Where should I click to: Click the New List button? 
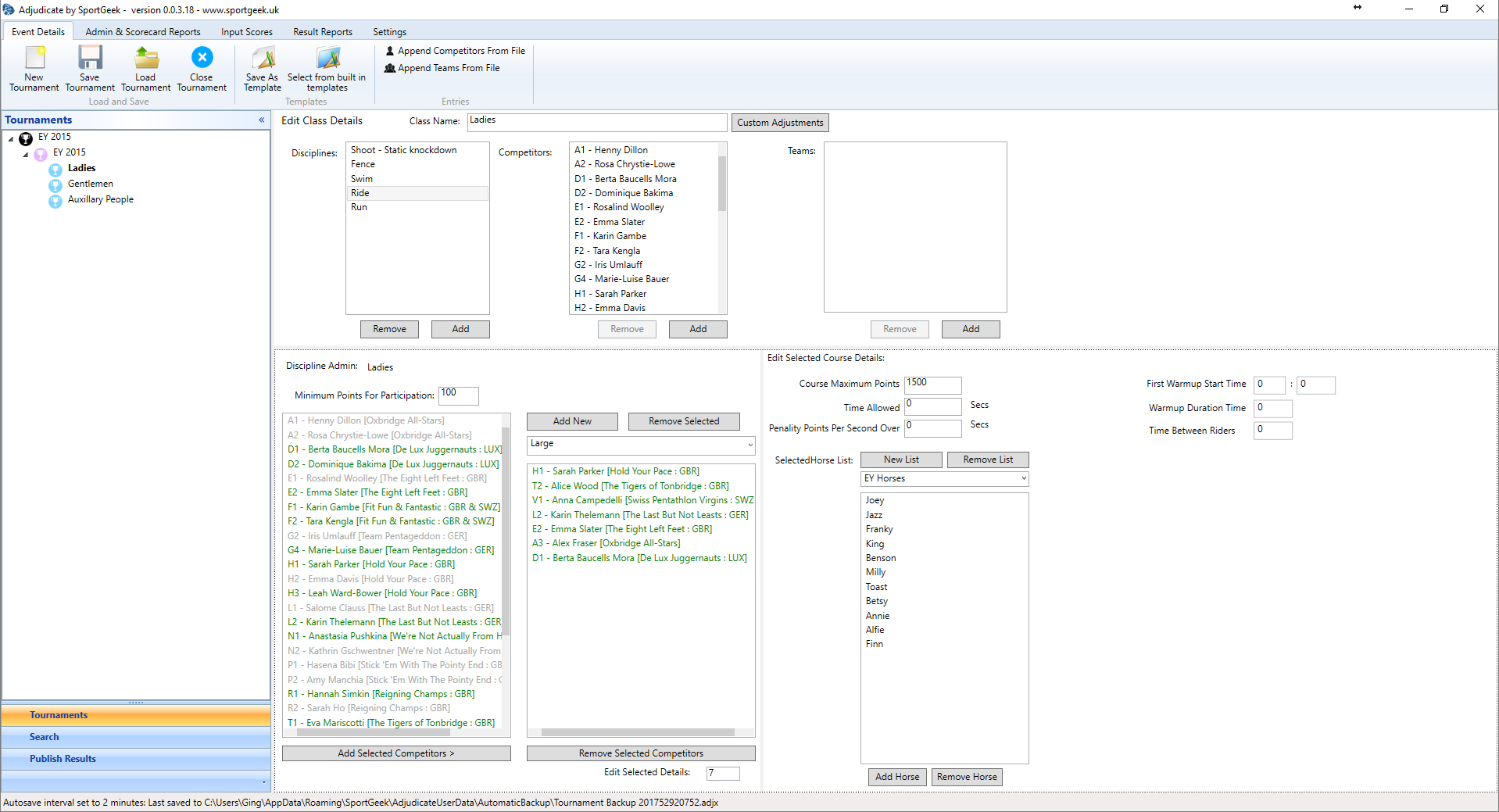tap(901, 460)
